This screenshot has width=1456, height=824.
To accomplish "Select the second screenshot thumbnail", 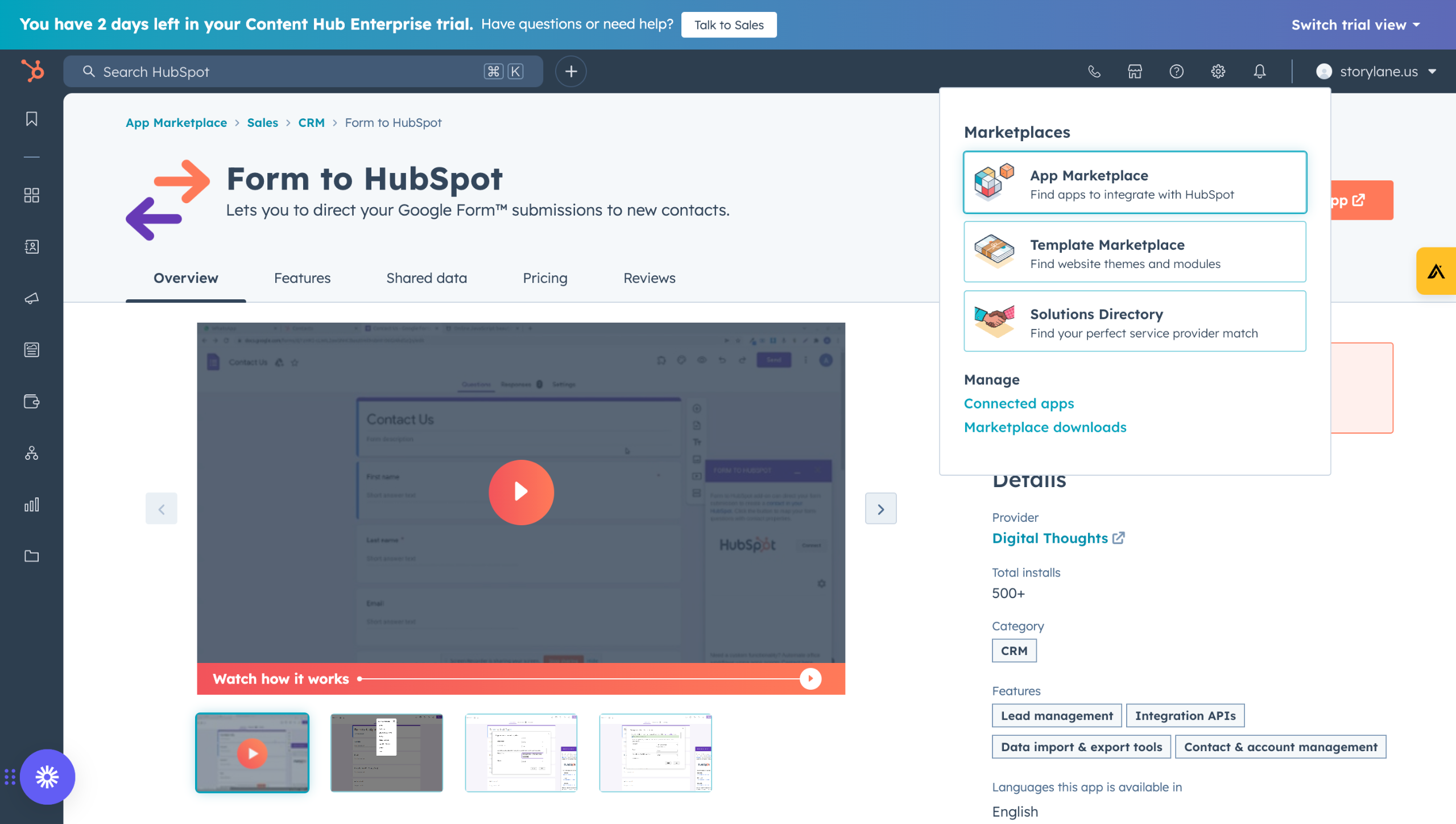I will [x=386, y=752].
